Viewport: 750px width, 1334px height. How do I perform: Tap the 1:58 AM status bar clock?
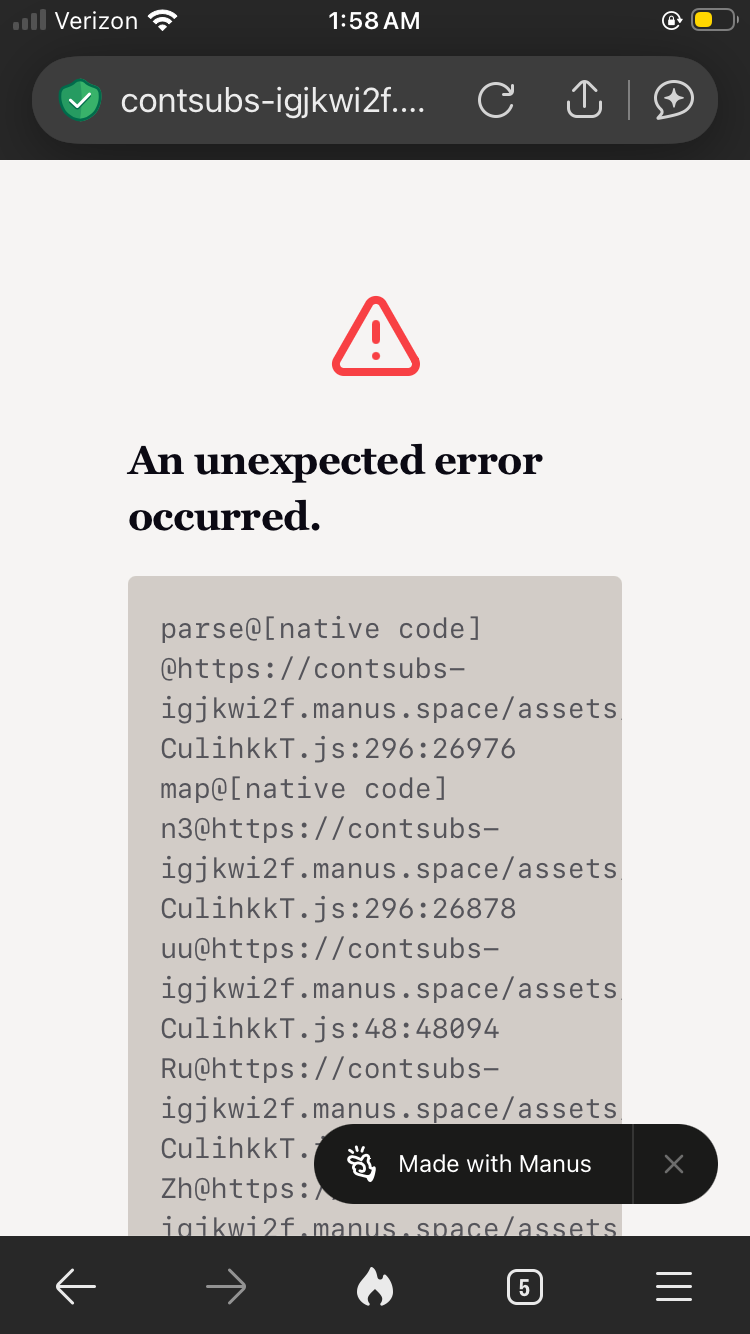[x=374, y=21]
